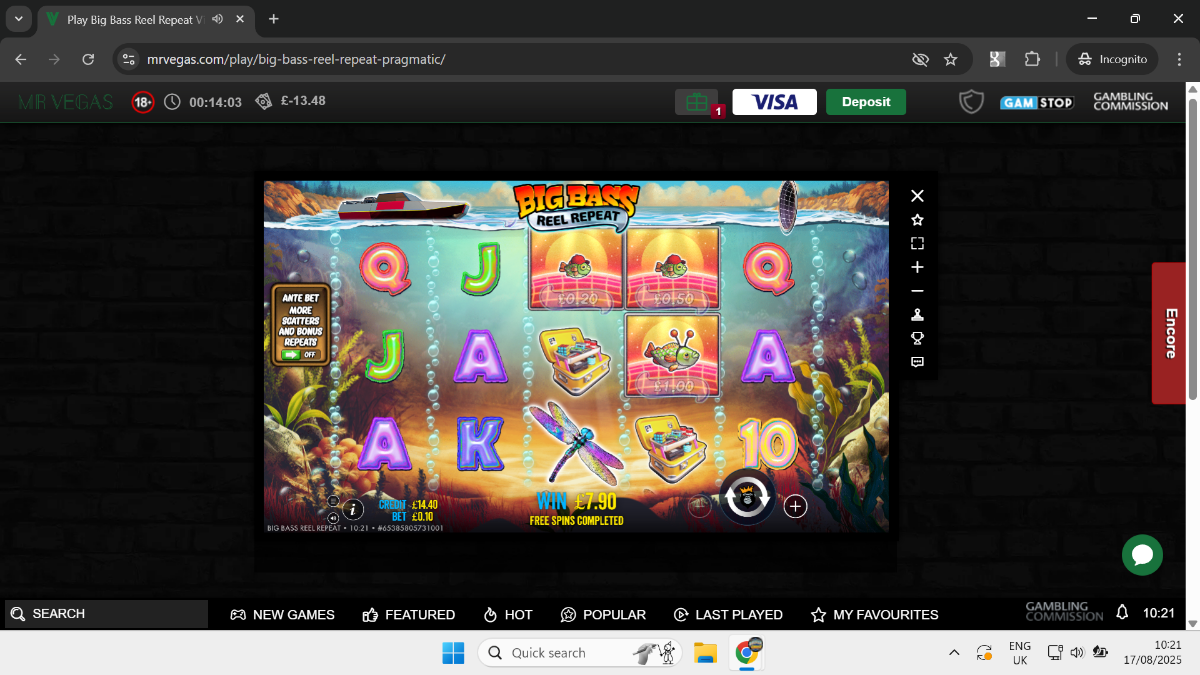Decrease bet with the minus button beside spin
Viewport: 1200px width, 675px height.
click(x=700, y=506)
